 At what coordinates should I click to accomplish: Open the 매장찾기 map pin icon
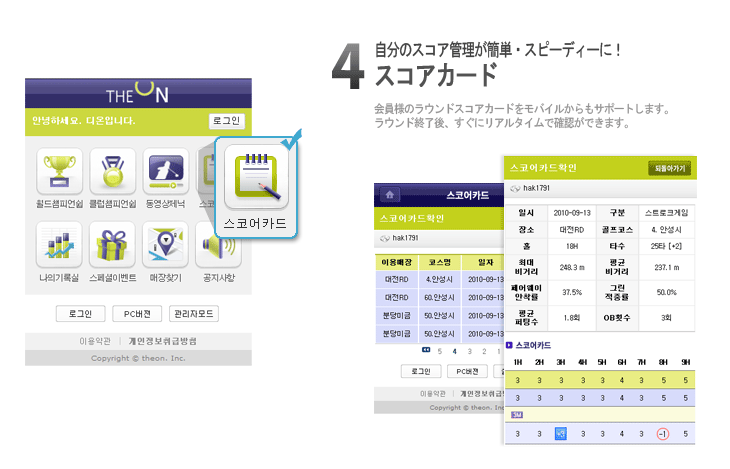pyautogui.click(x=166, y=245)
